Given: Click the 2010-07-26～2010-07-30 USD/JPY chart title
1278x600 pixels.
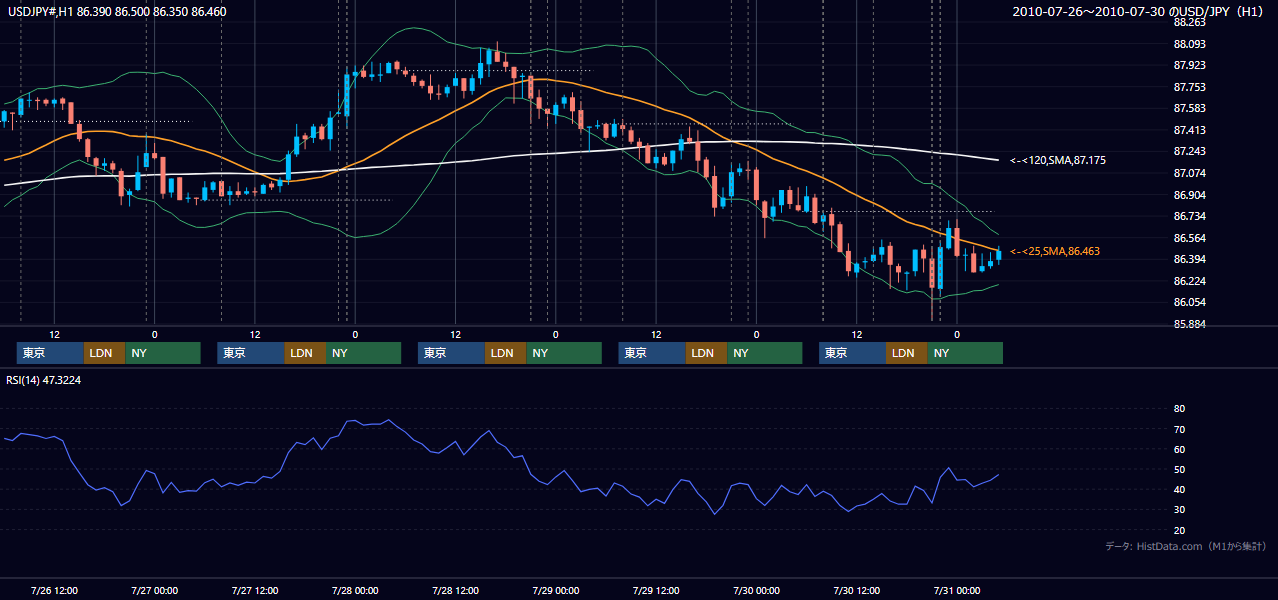Looking at the screenshot, I should coord(1139,11).
